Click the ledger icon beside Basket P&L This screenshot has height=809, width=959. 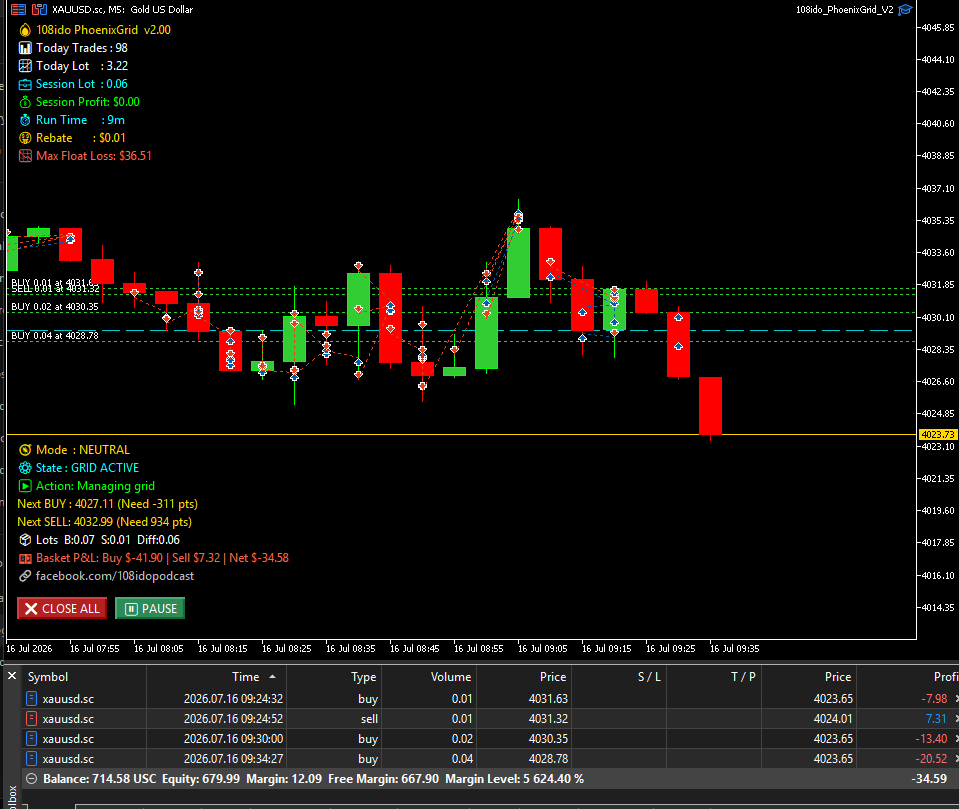[25, 558]
